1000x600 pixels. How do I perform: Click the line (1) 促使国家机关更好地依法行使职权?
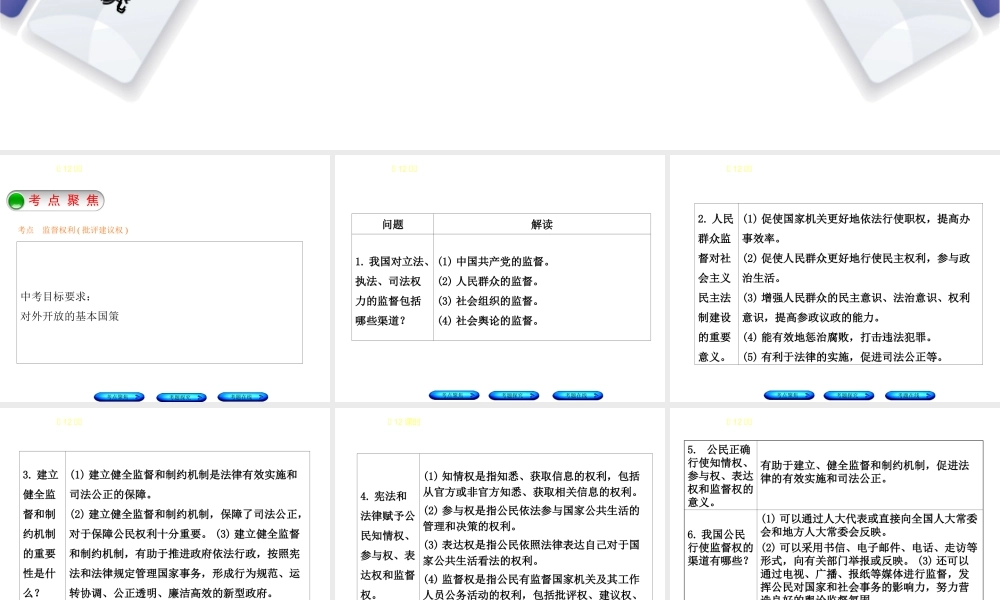(856, 228)
